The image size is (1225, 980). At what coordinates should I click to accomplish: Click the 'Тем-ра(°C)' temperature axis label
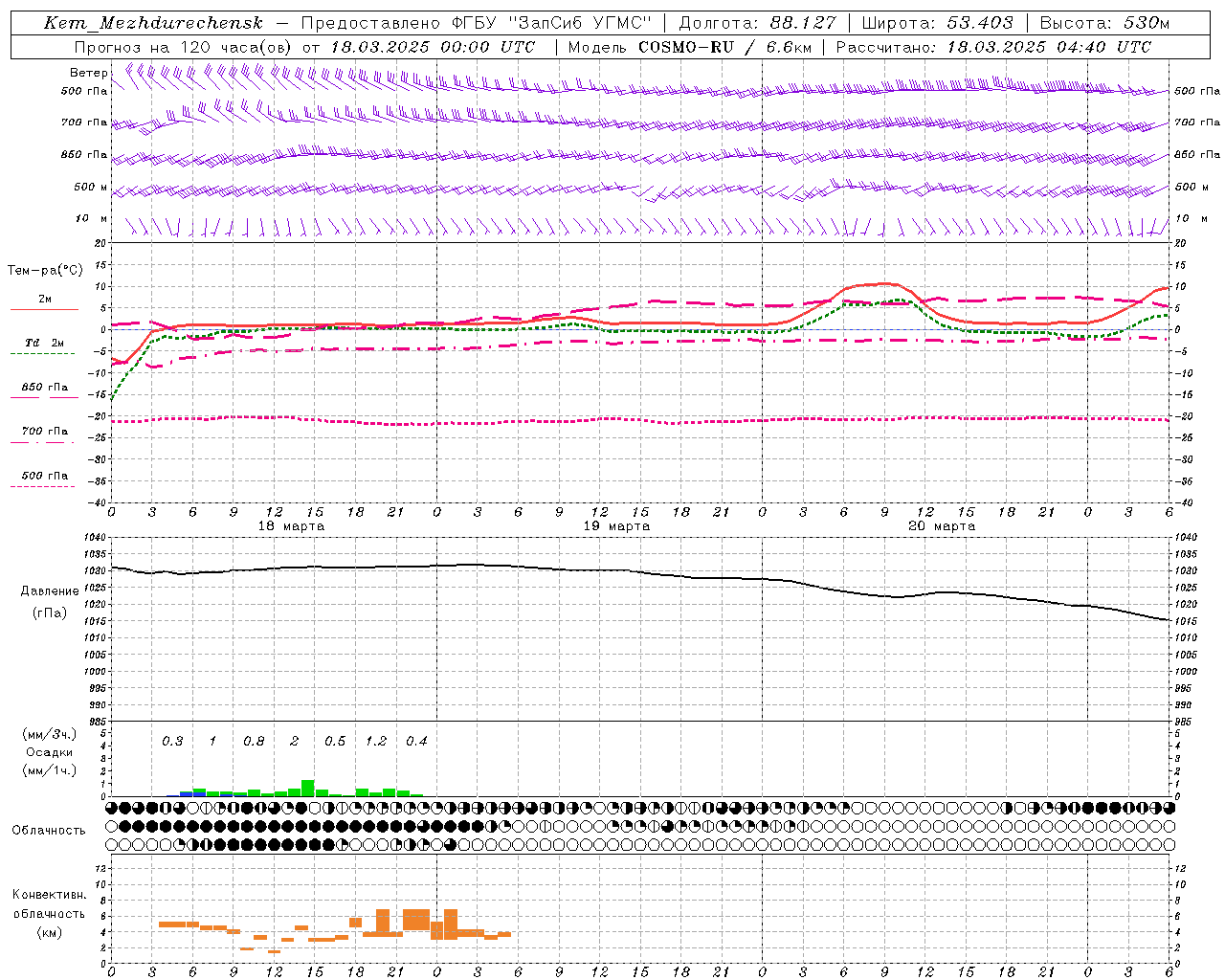(x=45, y=271)
